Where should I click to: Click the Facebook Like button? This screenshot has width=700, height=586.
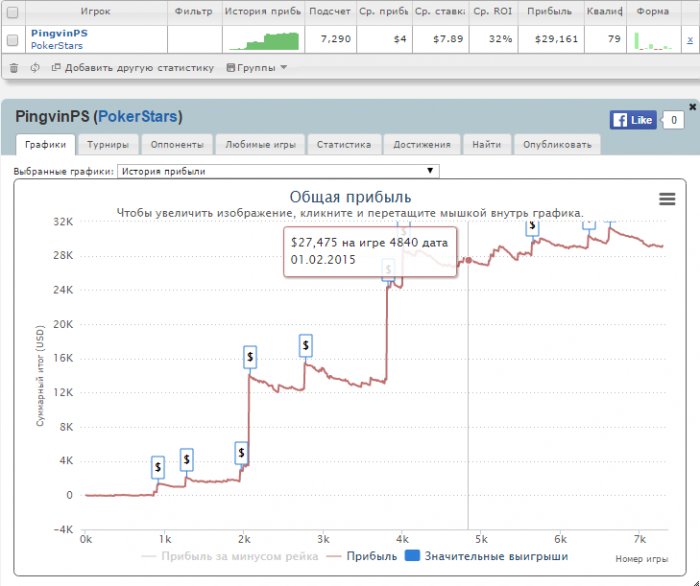633,120
